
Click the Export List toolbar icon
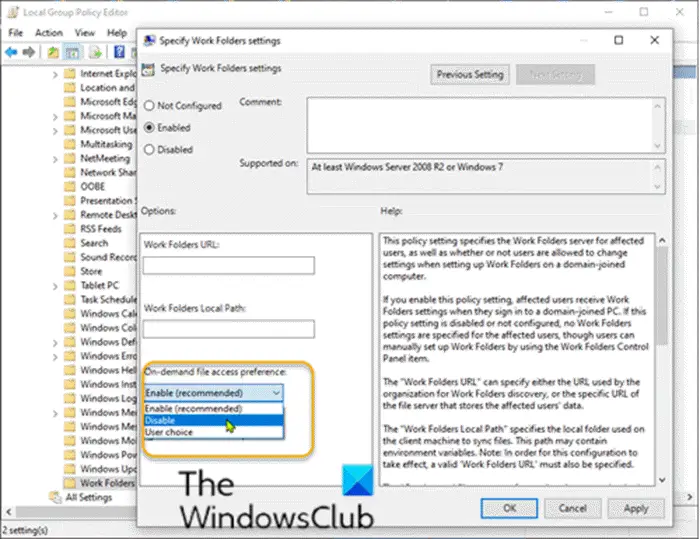95,53
